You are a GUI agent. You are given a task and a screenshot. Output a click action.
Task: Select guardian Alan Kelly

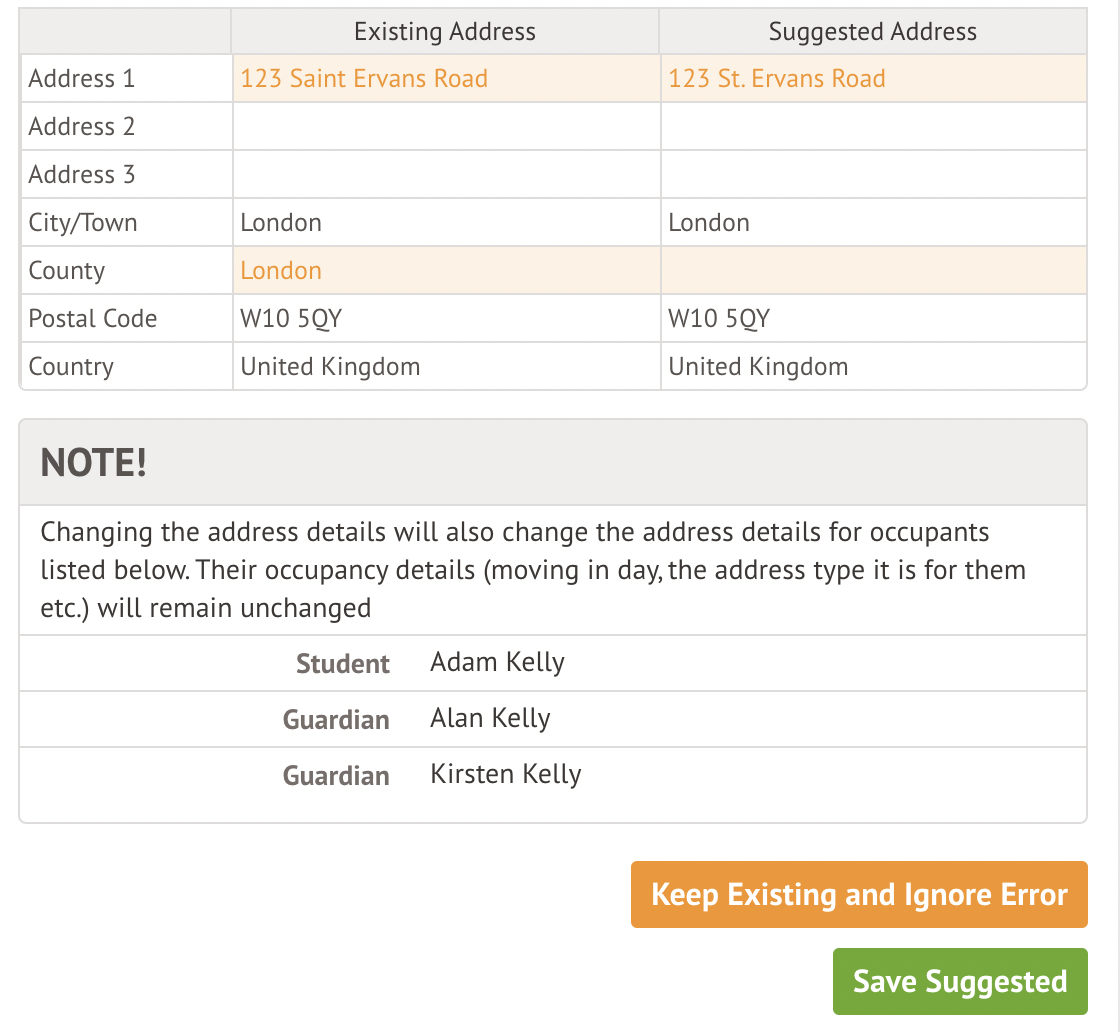click(x=490, y=718)
